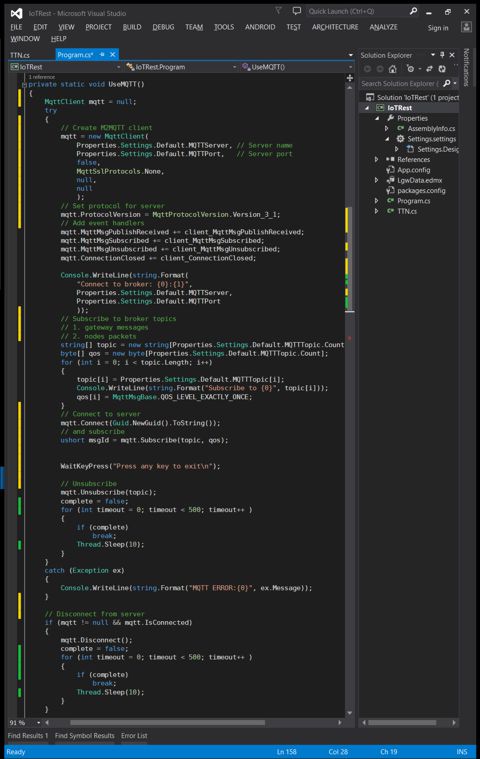Click the Visual Studio logo icon
The width and height of the screenshot is (480, 759).
[x=16, y=14]
